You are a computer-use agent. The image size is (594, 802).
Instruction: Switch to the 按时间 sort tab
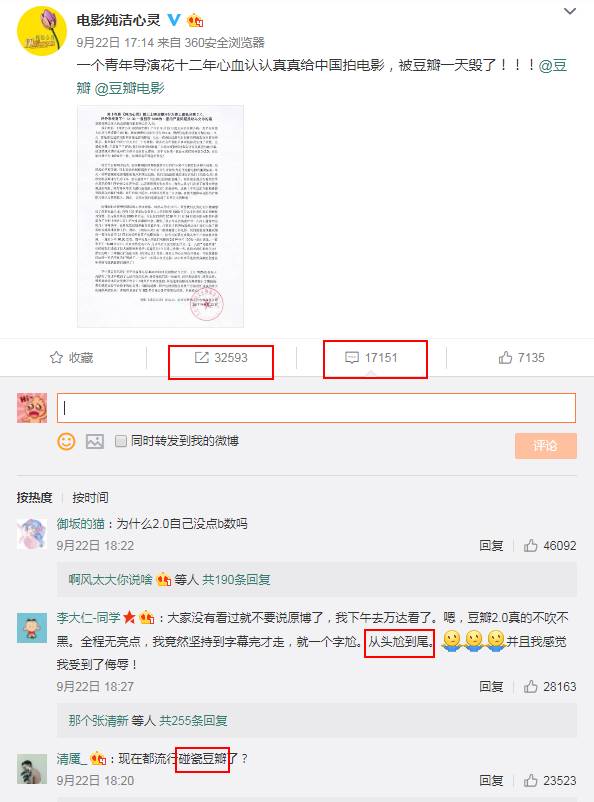[x=90, y=497]
